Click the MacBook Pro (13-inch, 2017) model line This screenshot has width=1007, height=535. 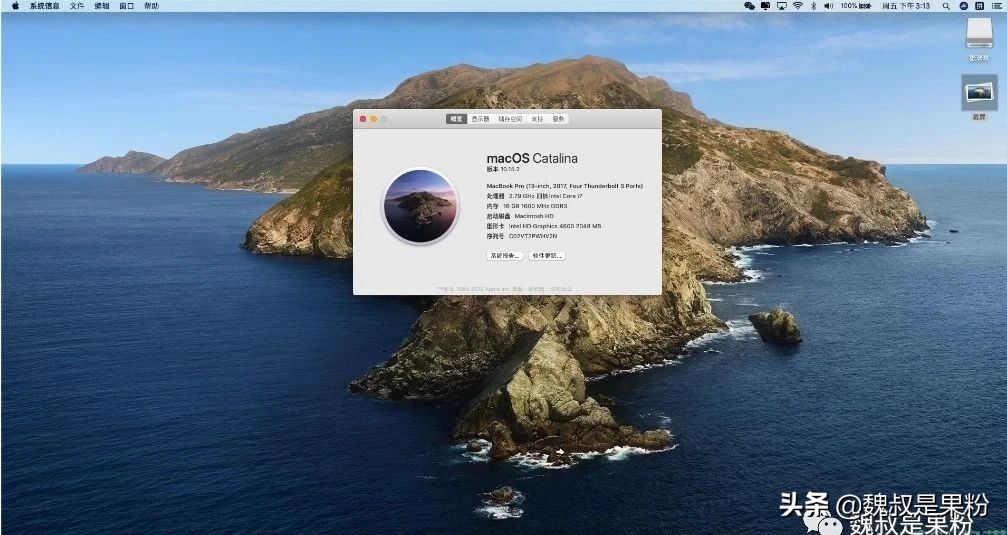coord(565,186)
